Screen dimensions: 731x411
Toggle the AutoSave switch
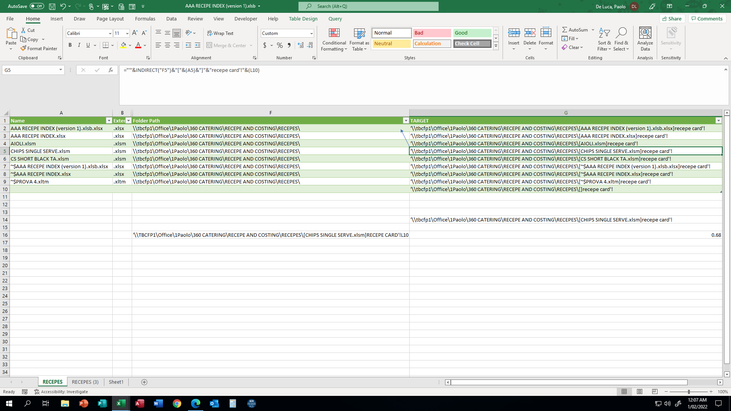(36, 6)
